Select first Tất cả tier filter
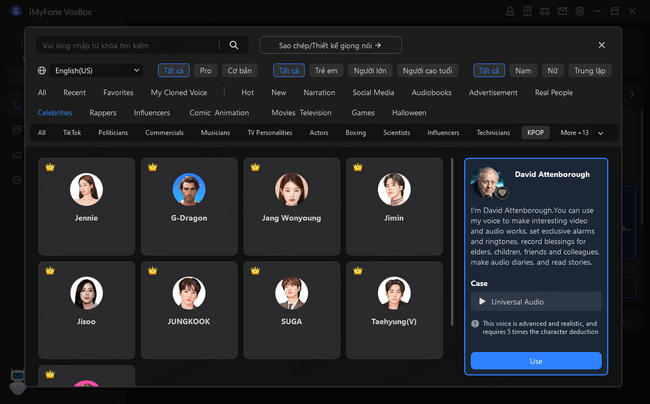 [x=173, y=70]
